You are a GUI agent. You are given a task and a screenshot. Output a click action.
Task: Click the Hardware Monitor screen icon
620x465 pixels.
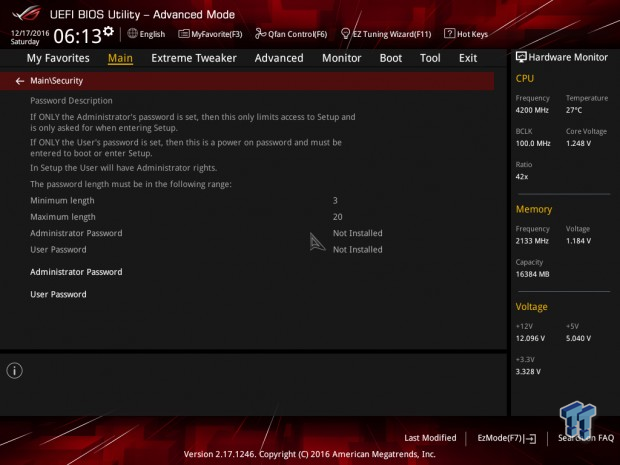(521, 57)
